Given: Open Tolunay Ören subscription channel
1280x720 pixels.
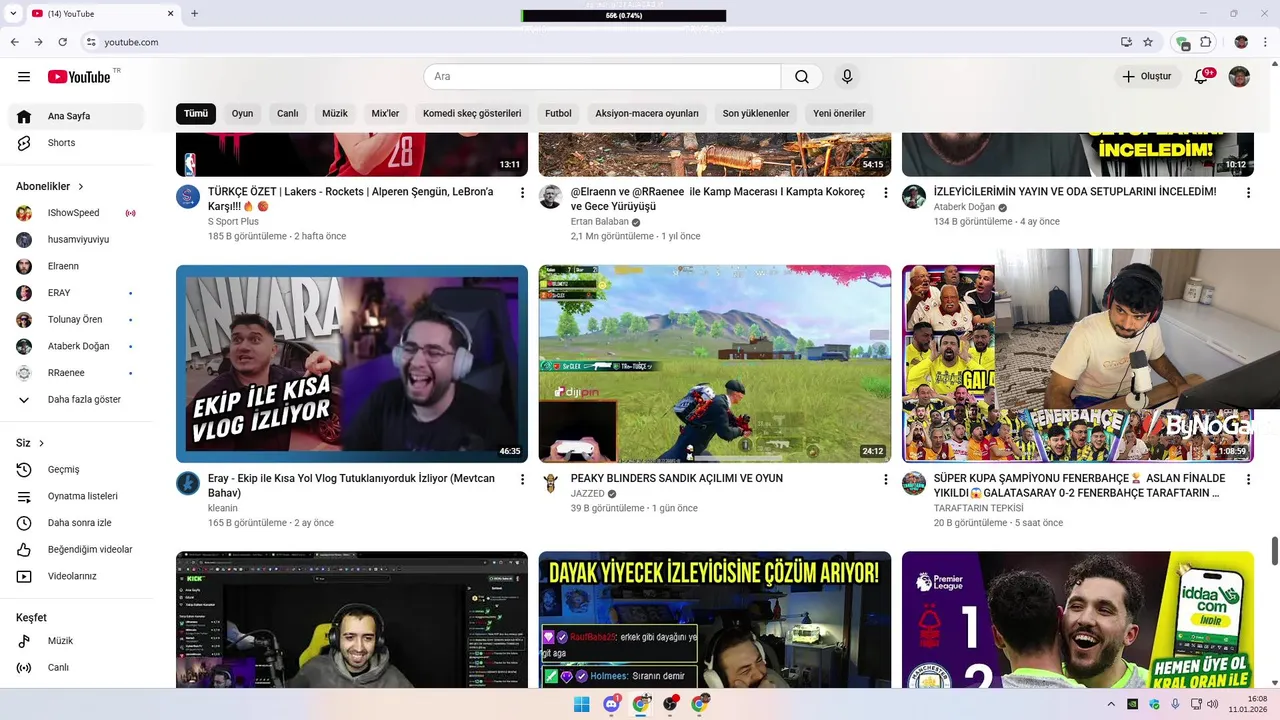Looking at the screenshot, I should coord(76,320).
